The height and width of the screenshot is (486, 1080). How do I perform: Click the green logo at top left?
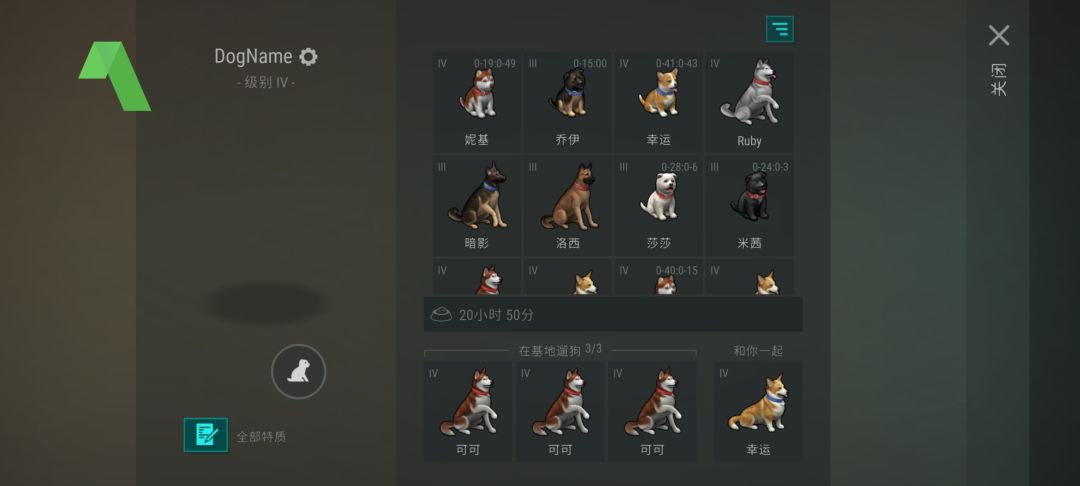(x=114, y=76)
